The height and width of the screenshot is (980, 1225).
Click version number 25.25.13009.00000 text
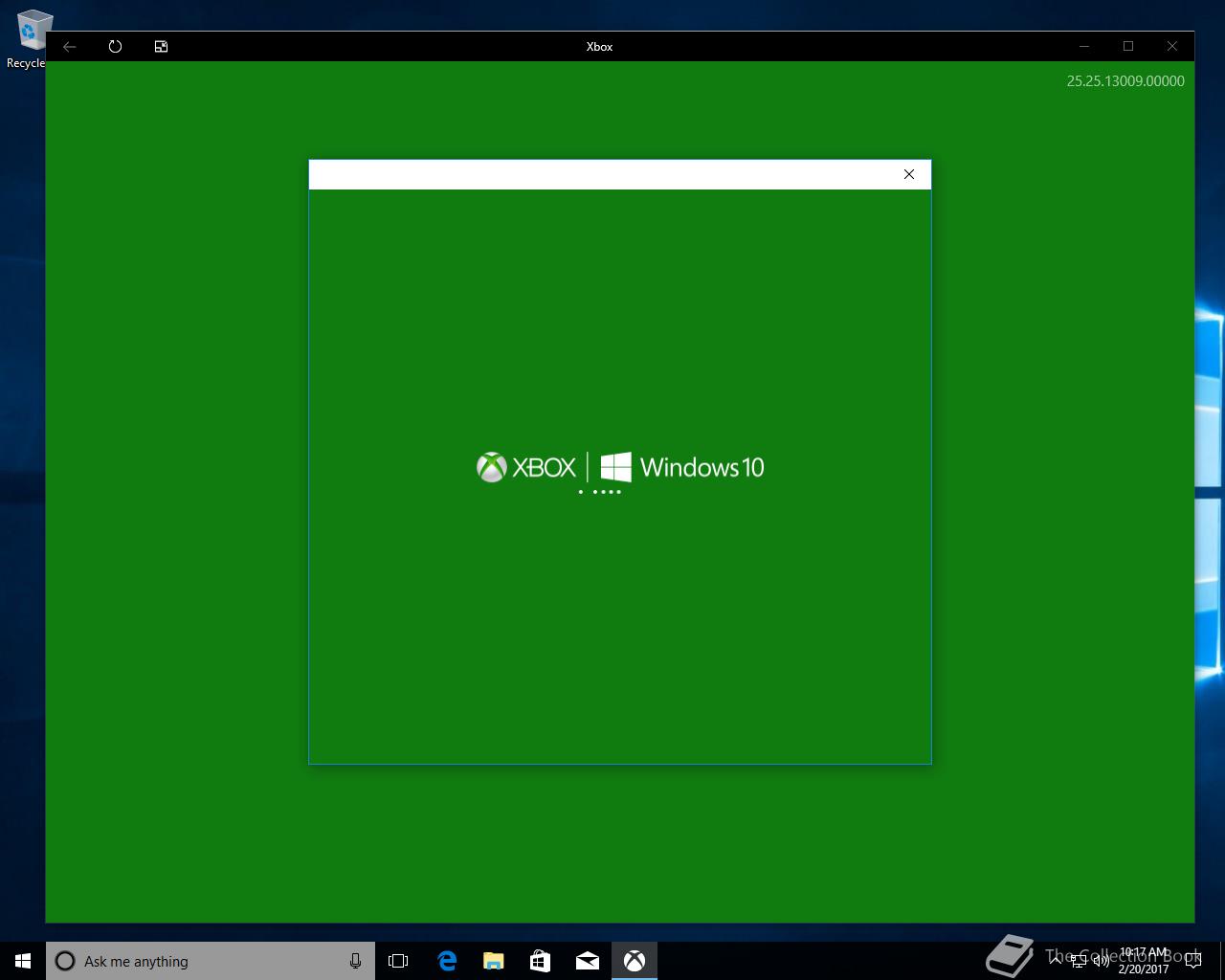pos(1125,81)
